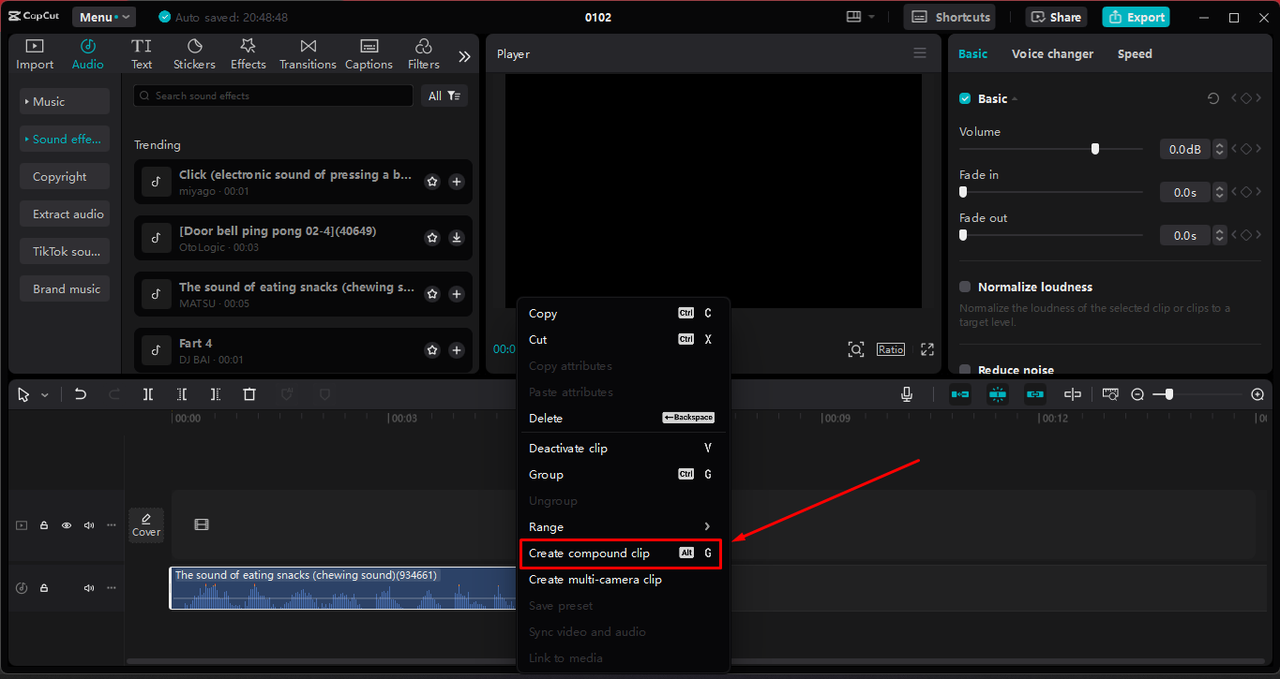This screenshot has width=1280, height=679.
Task: Open the All filter dropdown
Action: pos(444,96)
